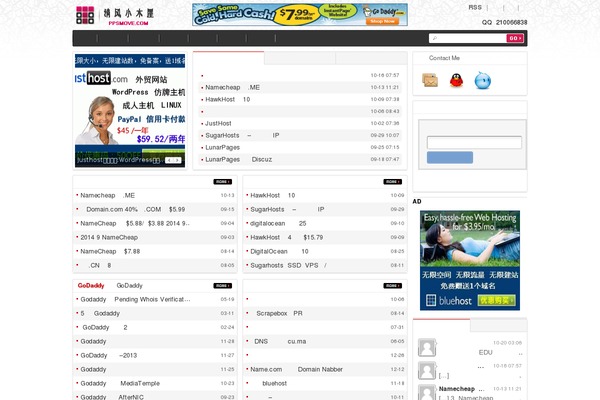Click the avatar of the 10-16 07:57 comment
This screenshot has height=400, width=600.
427,371
